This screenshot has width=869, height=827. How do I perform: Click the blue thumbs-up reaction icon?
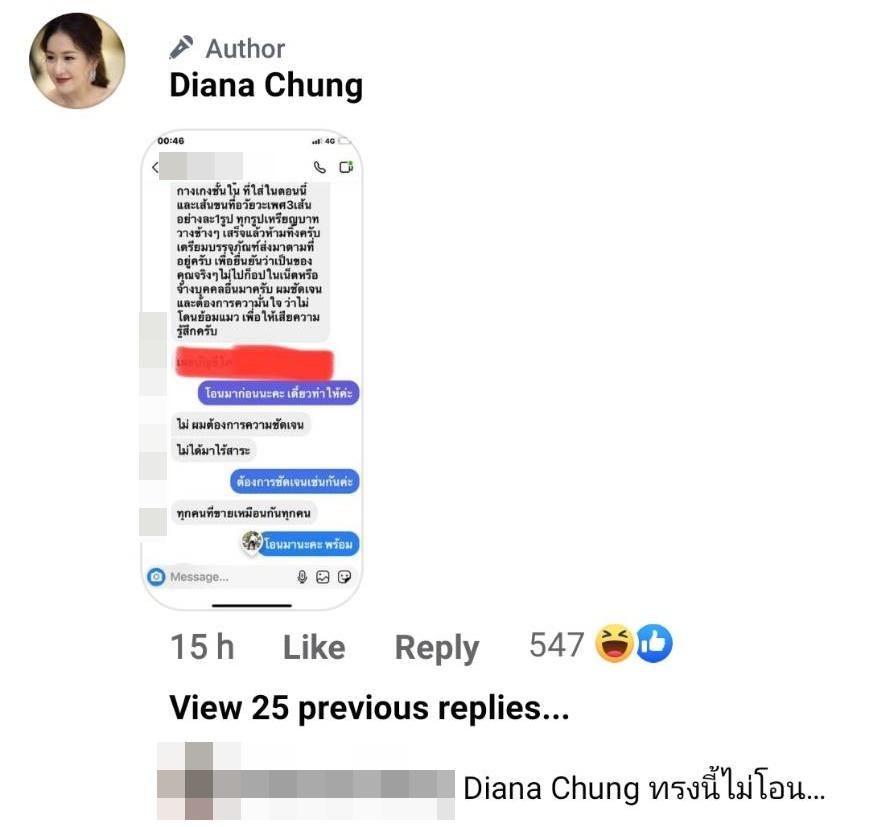click(x=655, y=644)
